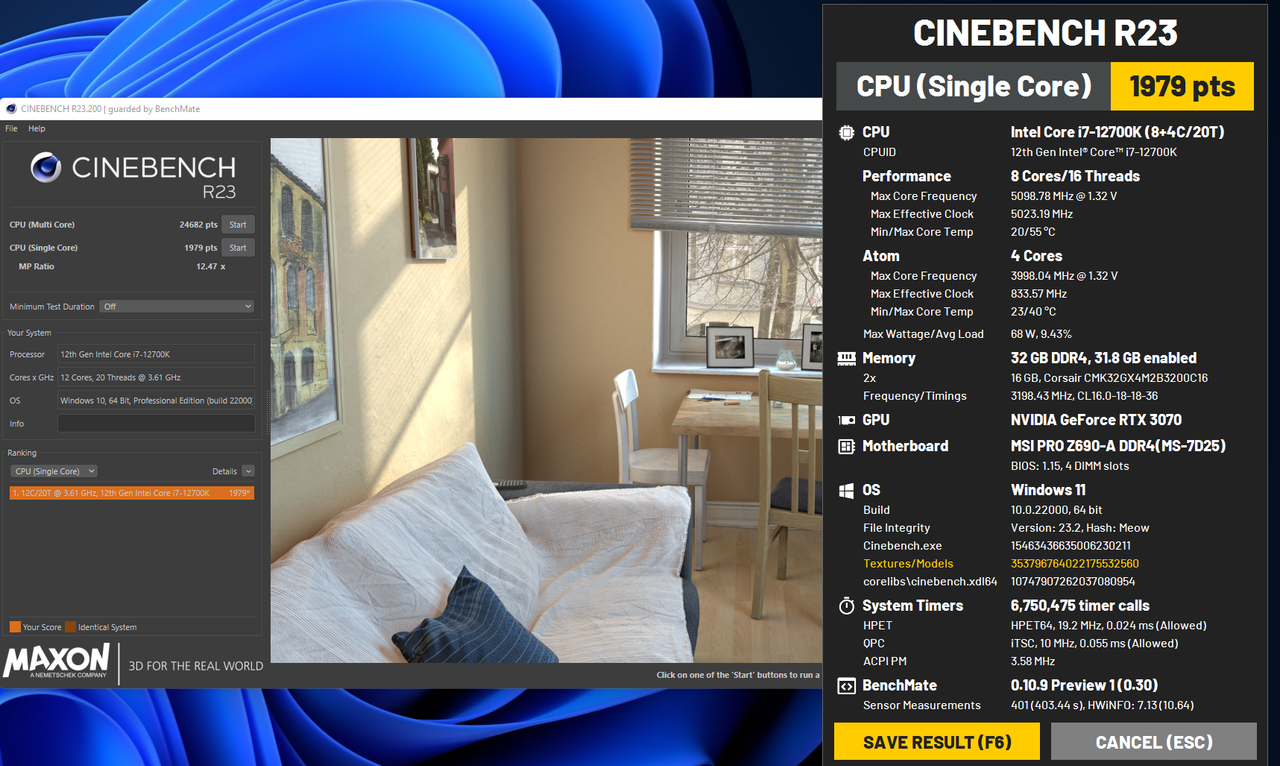This screenshot has width=1280, height=766.
Task: Click the GPU card icon
Action: pos(847,420)
